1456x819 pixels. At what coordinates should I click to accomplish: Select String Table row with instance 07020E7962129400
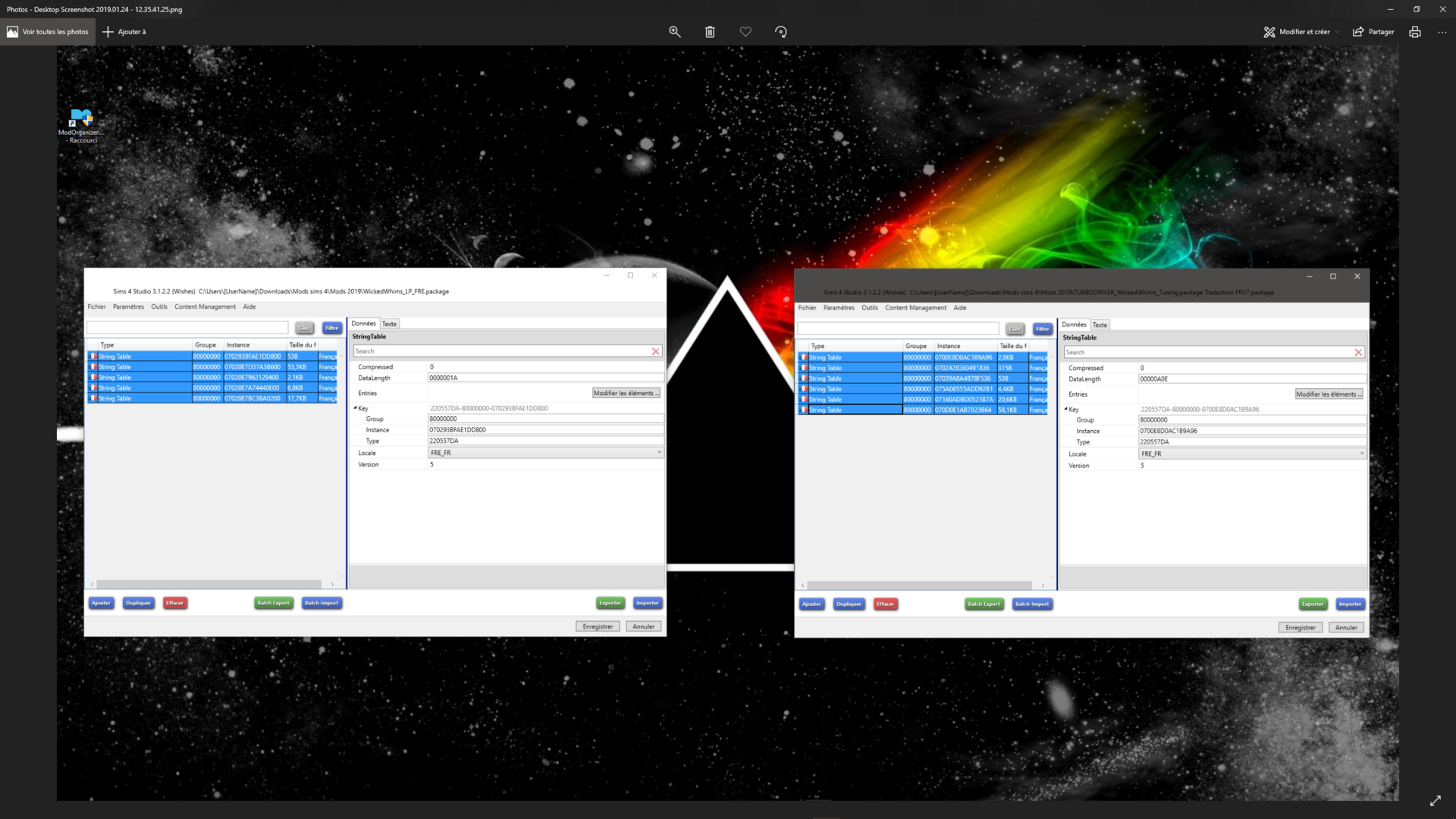(x=212, y=378)
